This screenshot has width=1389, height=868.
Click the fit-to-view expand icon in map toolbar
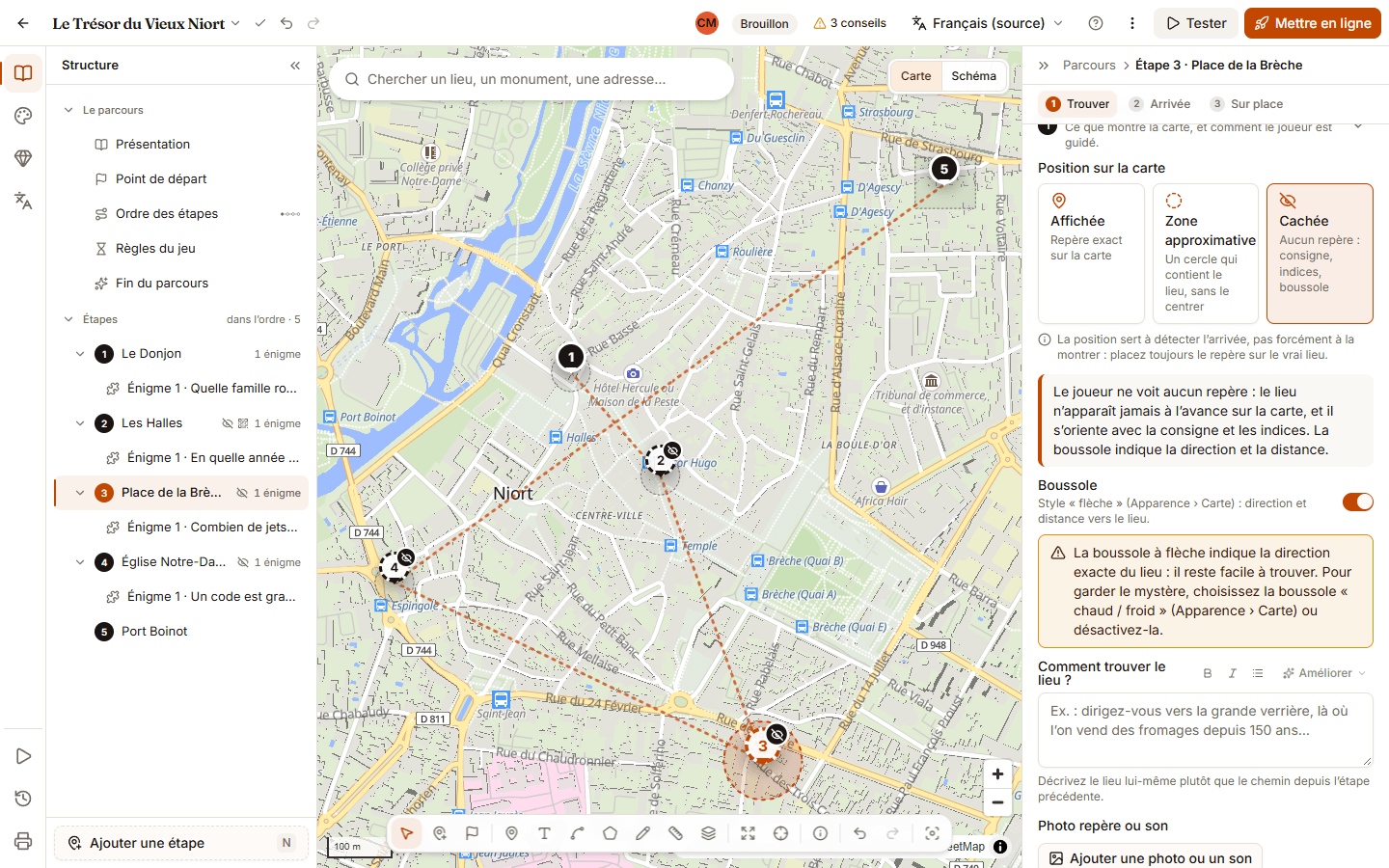(748, 833)
